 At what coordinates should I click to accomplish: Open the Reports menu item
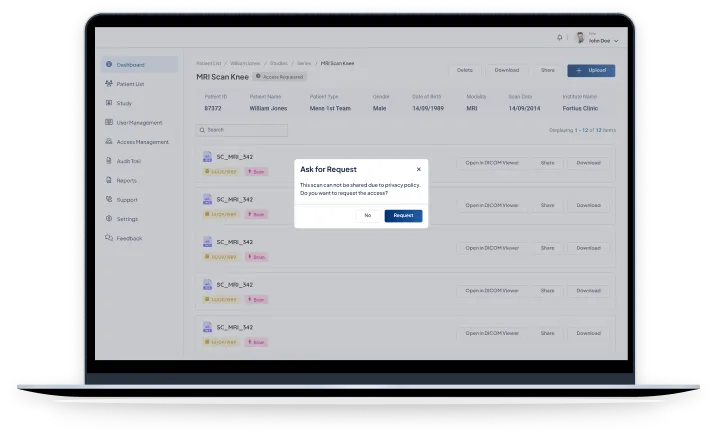coord(121,180)
